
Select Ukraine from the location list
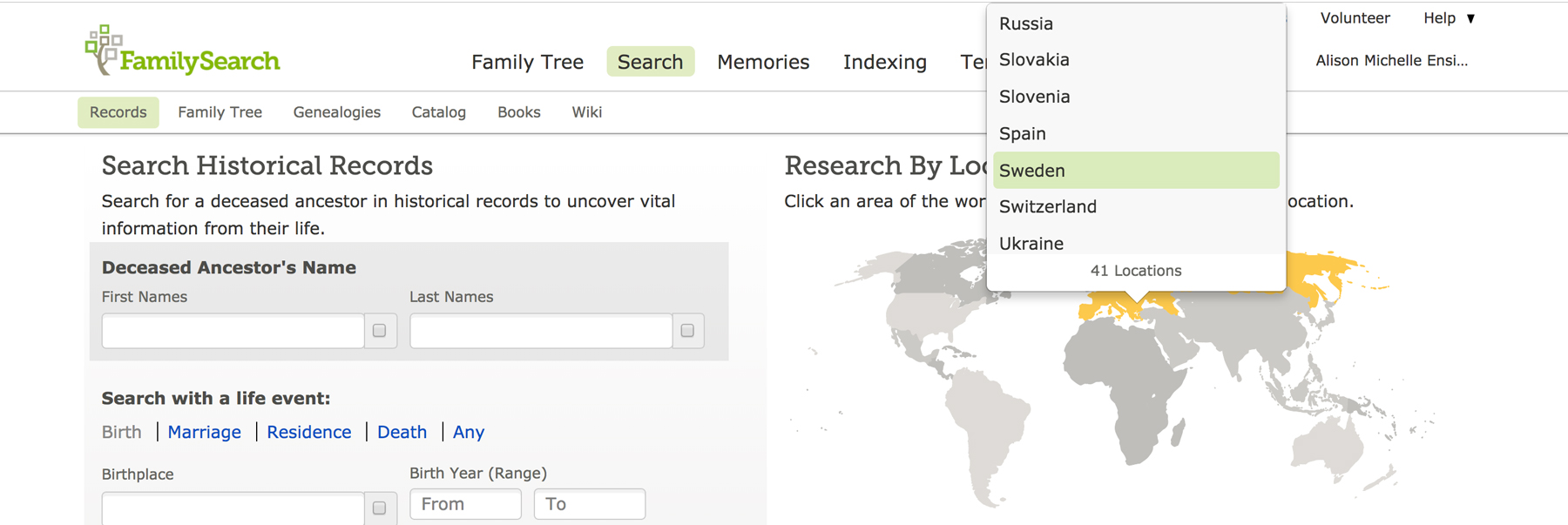1136,242
